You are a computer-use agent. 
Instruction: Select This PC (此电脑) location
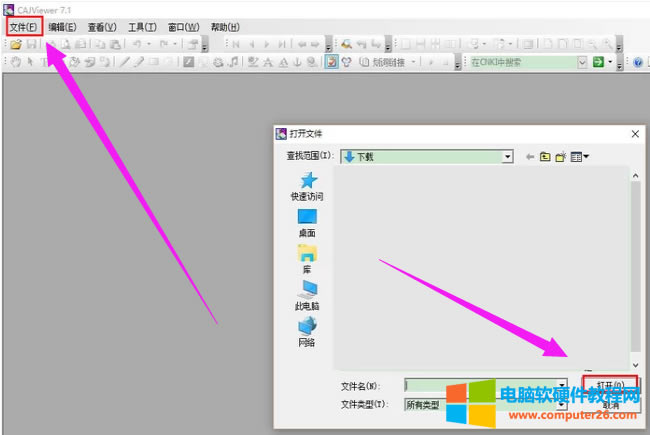click(307, 296)
